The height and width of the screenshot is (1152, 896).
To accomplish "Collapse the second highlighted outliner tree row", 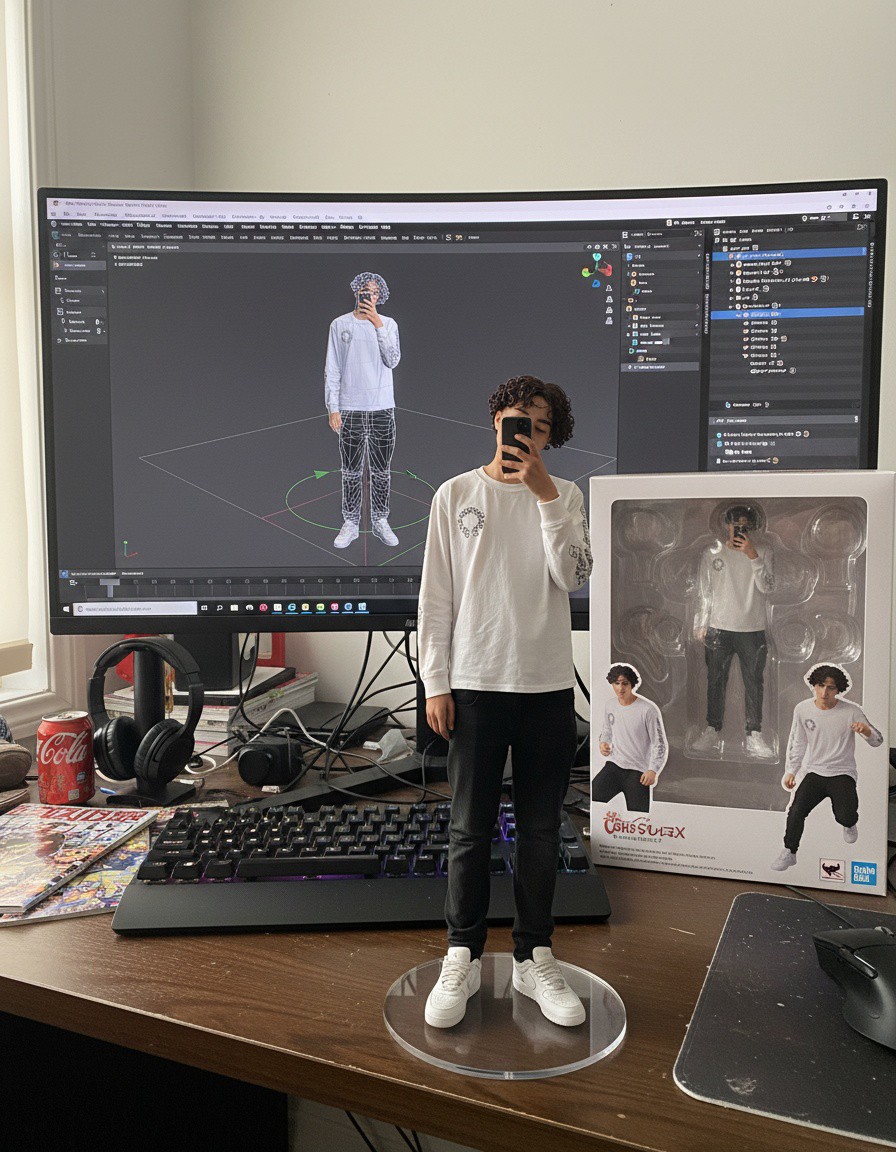I will click(740, 314).
